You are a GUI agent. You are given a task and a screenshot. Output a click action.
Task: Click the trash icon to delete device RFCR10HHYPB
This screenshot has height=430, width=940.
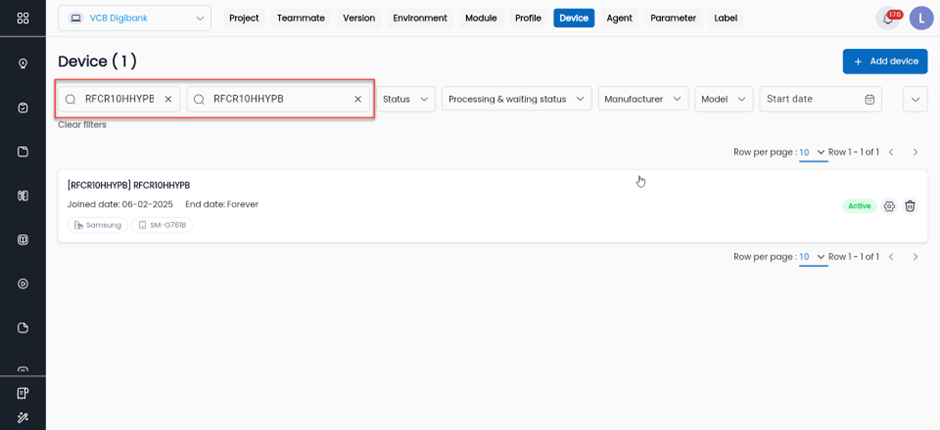coord(910,206)
